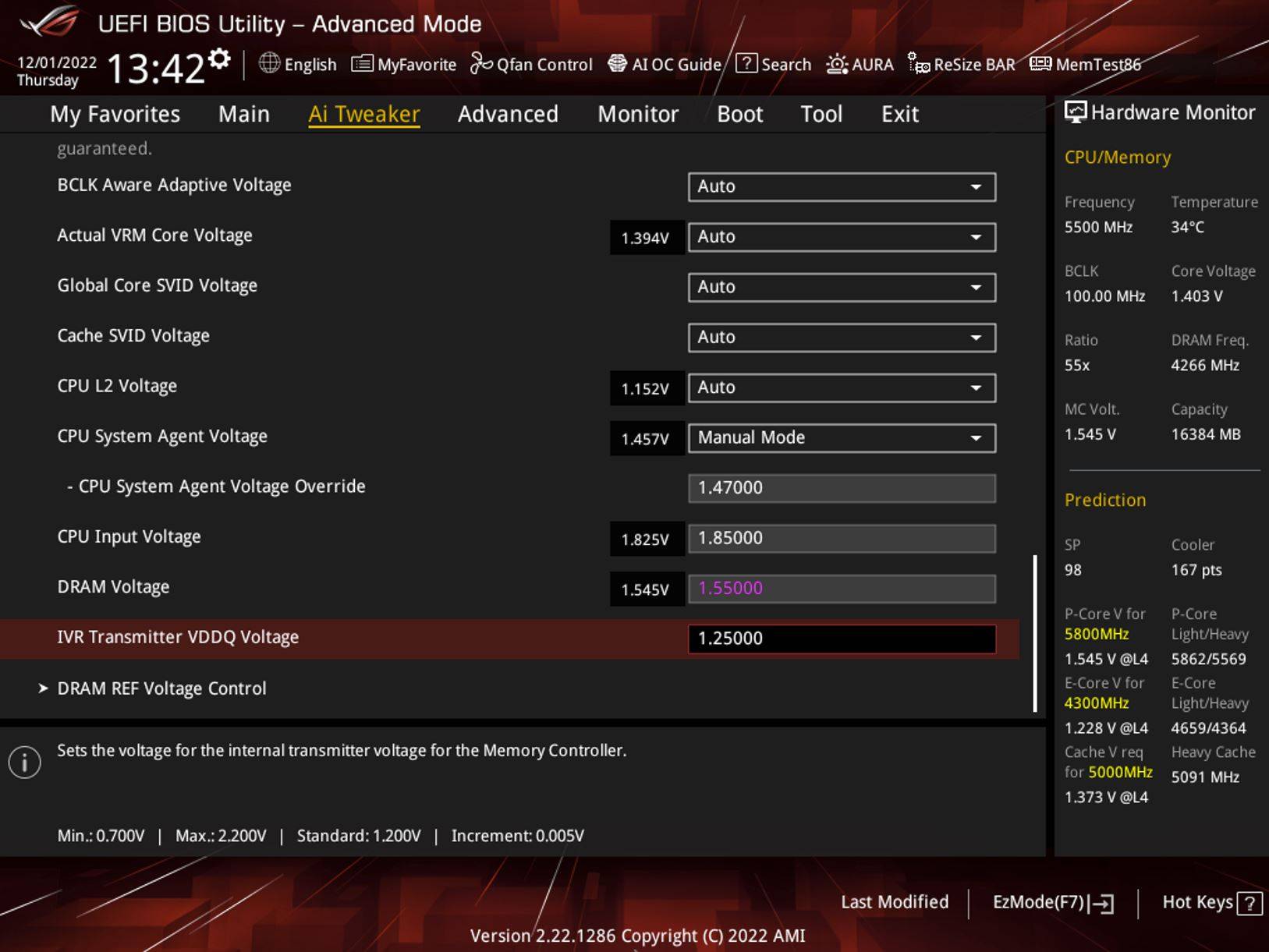1269x952 pixels.
Task: Launch MemTest86 from the toolbar
Action: tap(1086, 64)
